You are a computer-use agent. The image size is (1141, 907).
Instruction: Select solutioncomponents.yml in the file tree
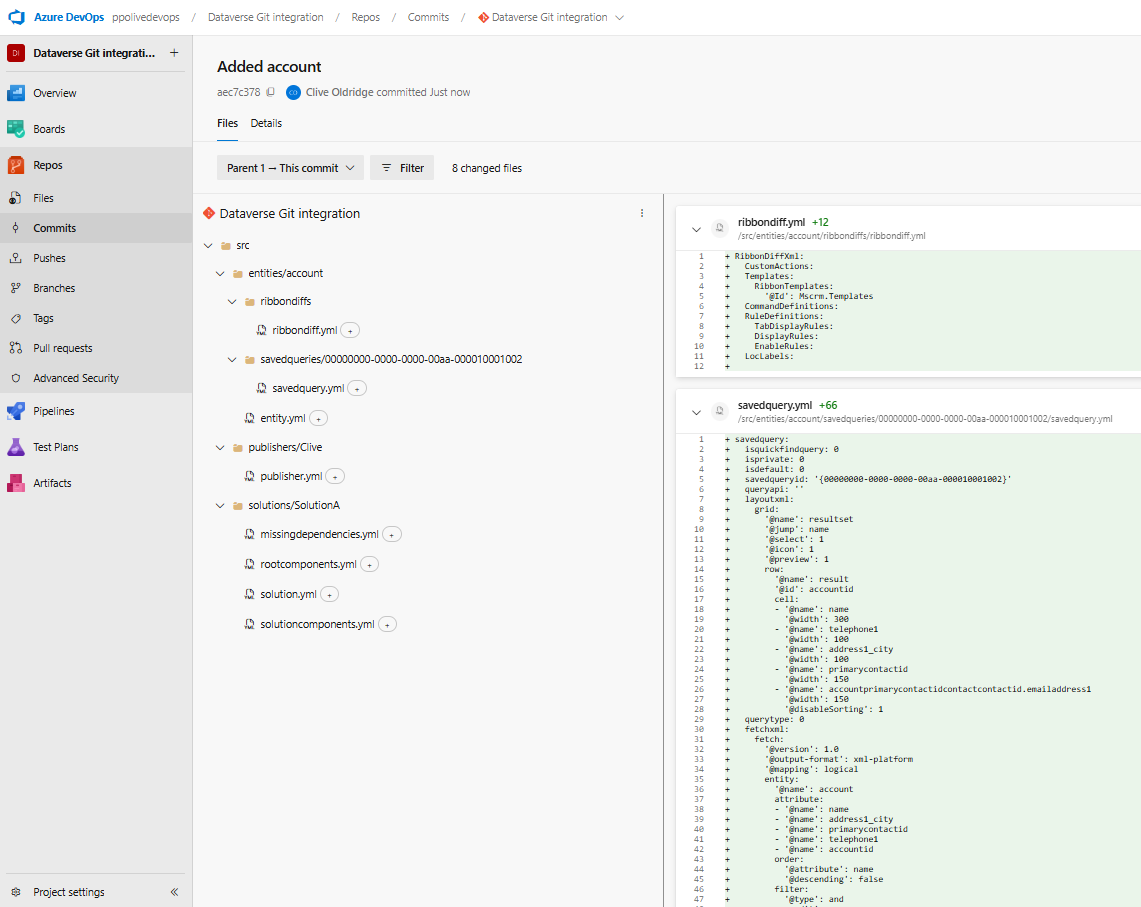[317, 625]
